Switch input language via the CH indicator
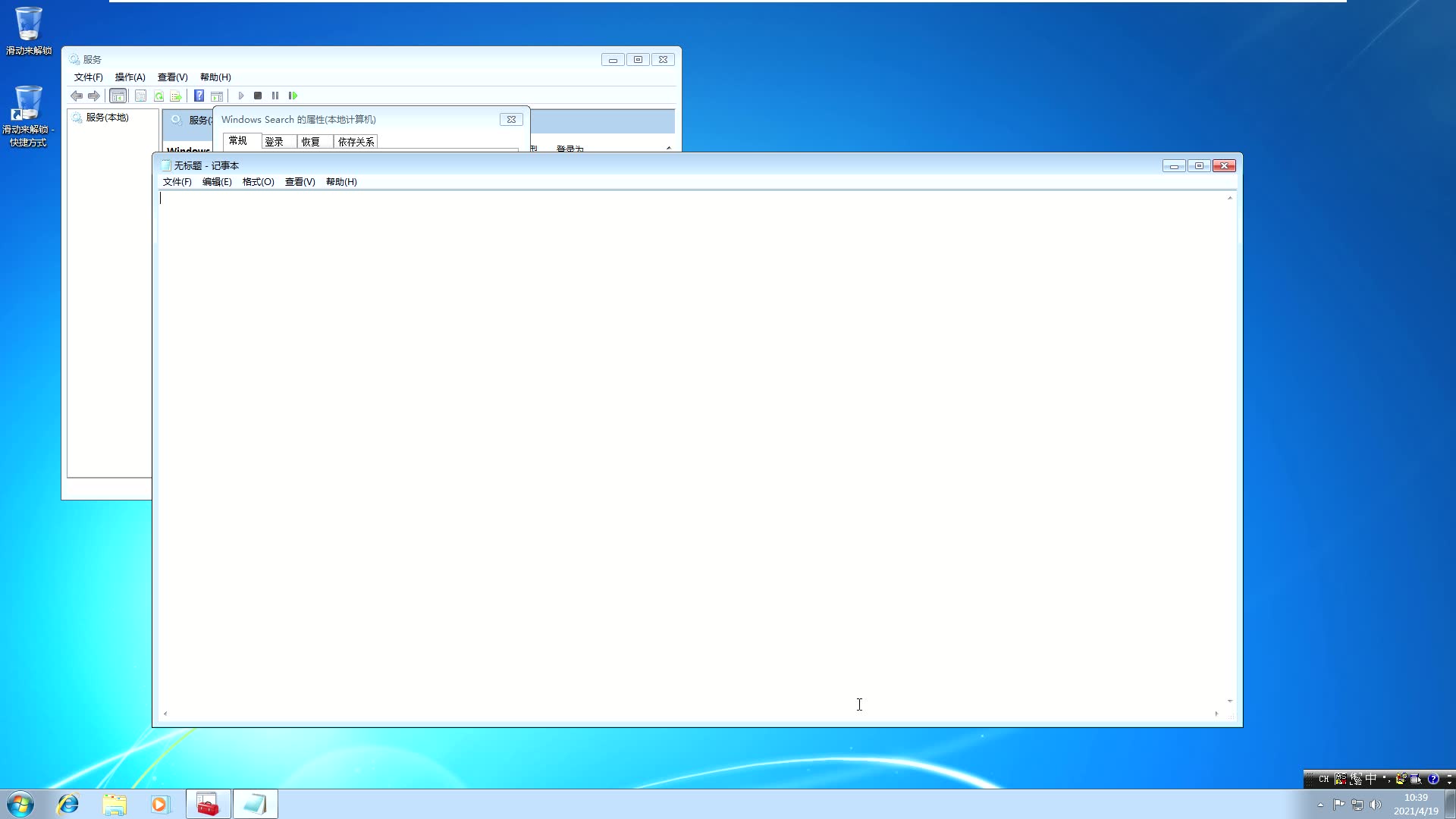The image size is (1456, 819). [1323, 779]
